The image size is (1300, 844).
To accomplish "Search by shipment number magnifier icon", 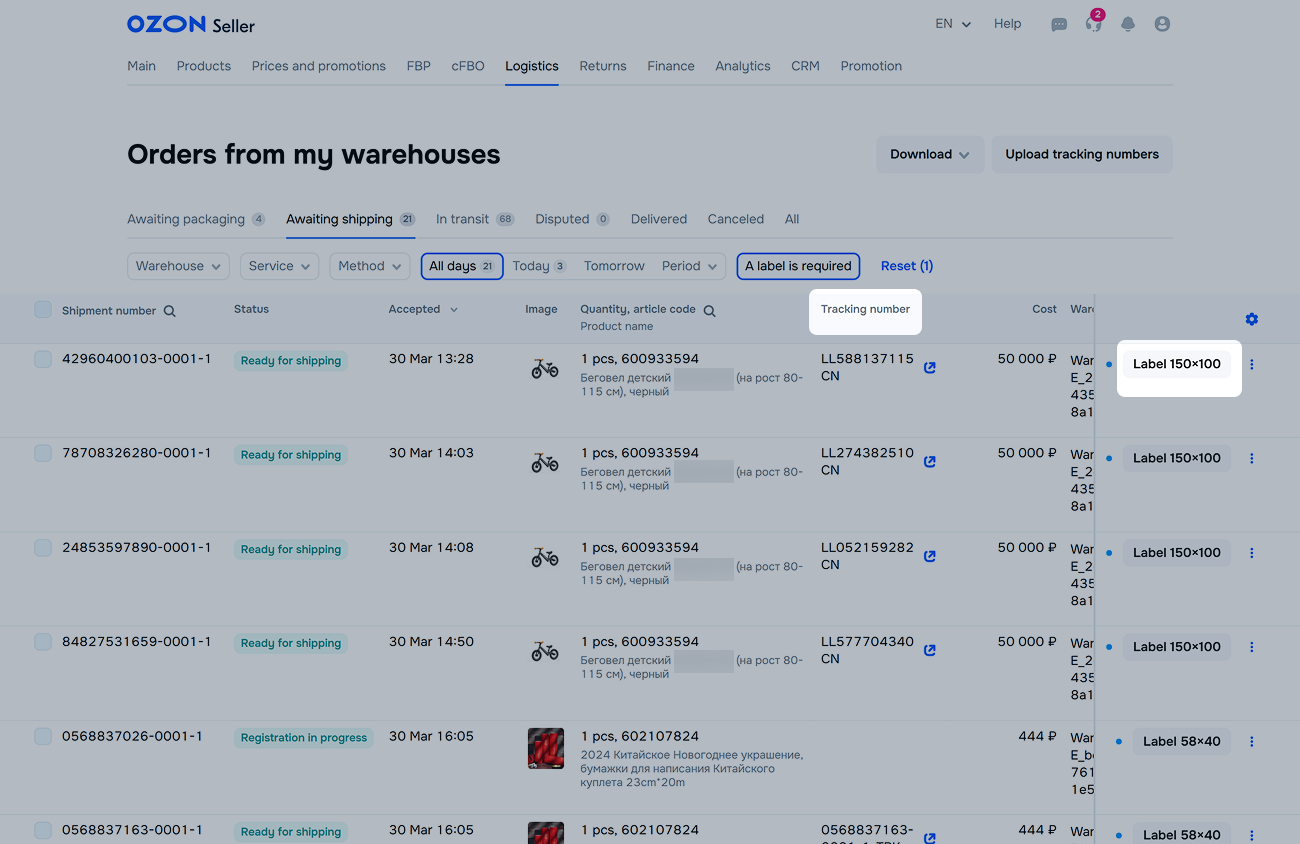I will [170, 311].
